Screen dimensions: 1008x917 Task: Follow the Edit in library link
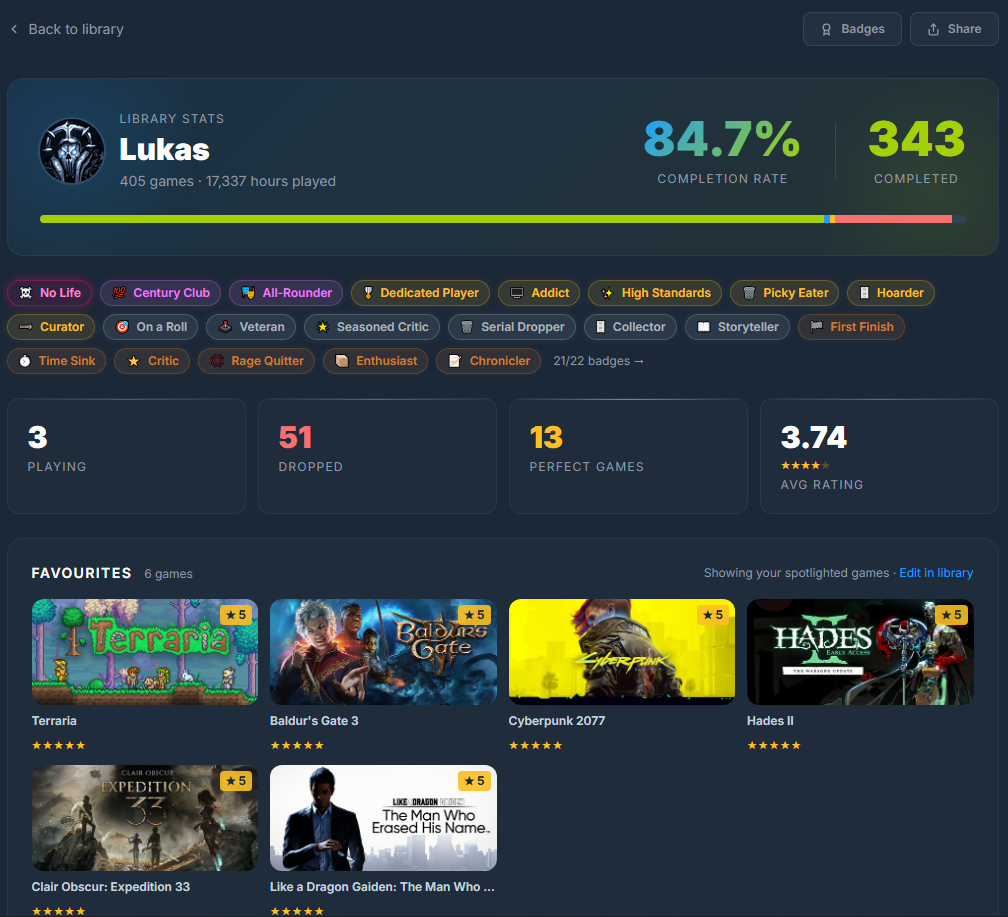[936, 573]
